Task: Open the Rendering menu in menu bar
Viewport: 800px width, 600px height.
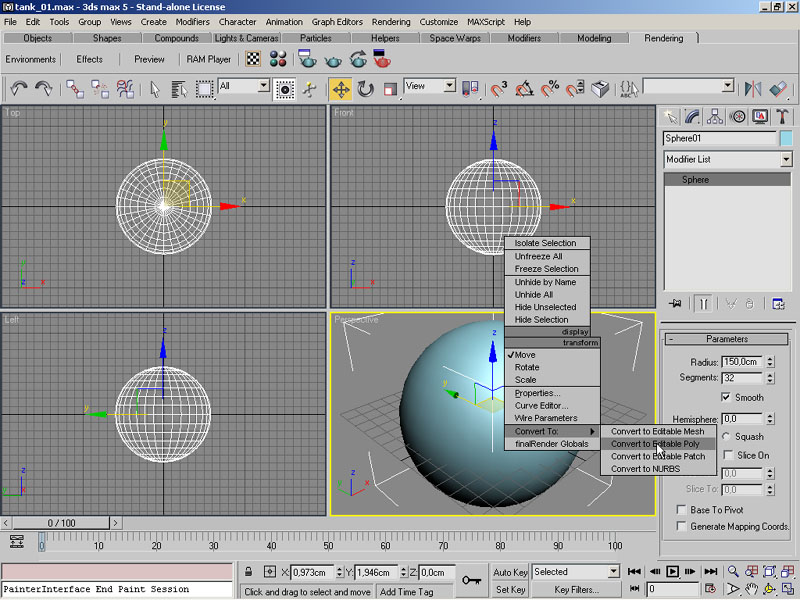Action: [391, 21]
